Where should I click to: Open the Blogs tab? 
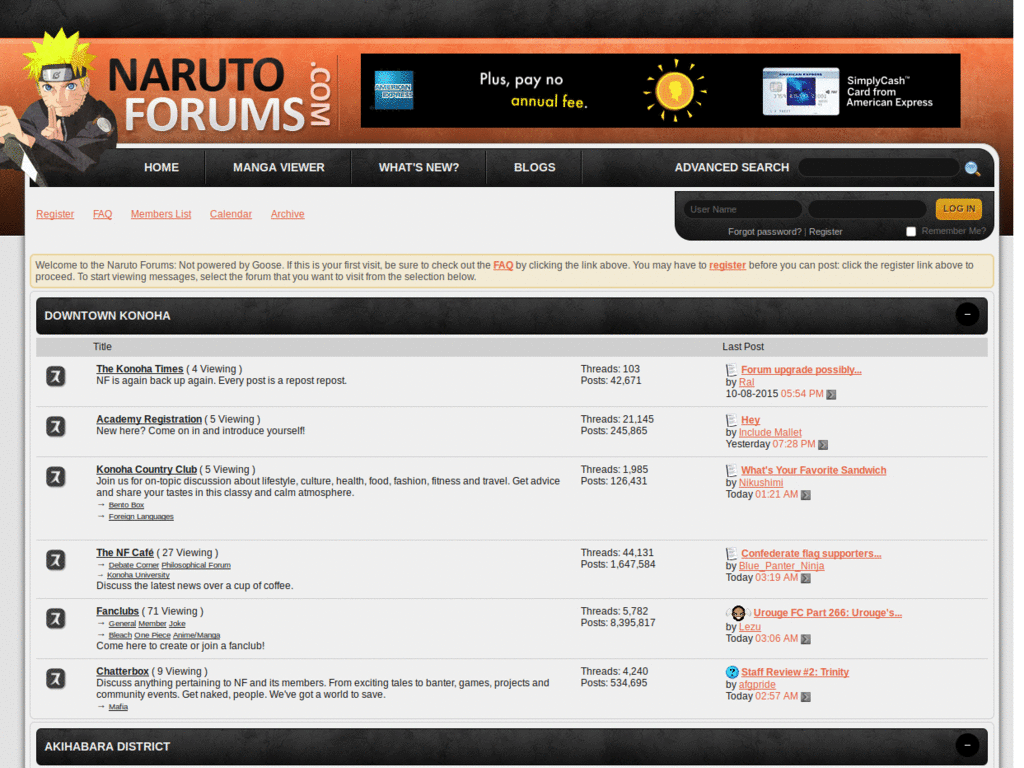pyautogui.click(x=534, y=168)
